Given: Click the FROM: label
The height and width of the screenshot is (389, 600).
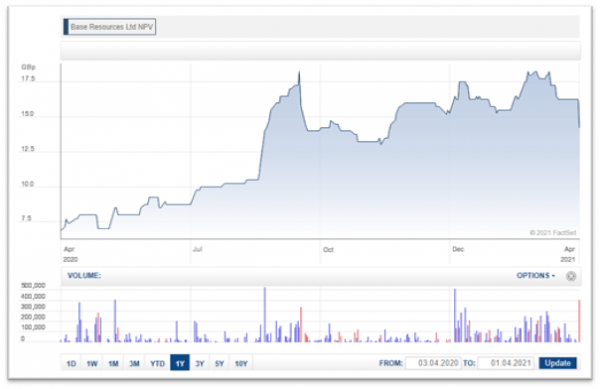Looking at the screenshot, I should point(391,363).
